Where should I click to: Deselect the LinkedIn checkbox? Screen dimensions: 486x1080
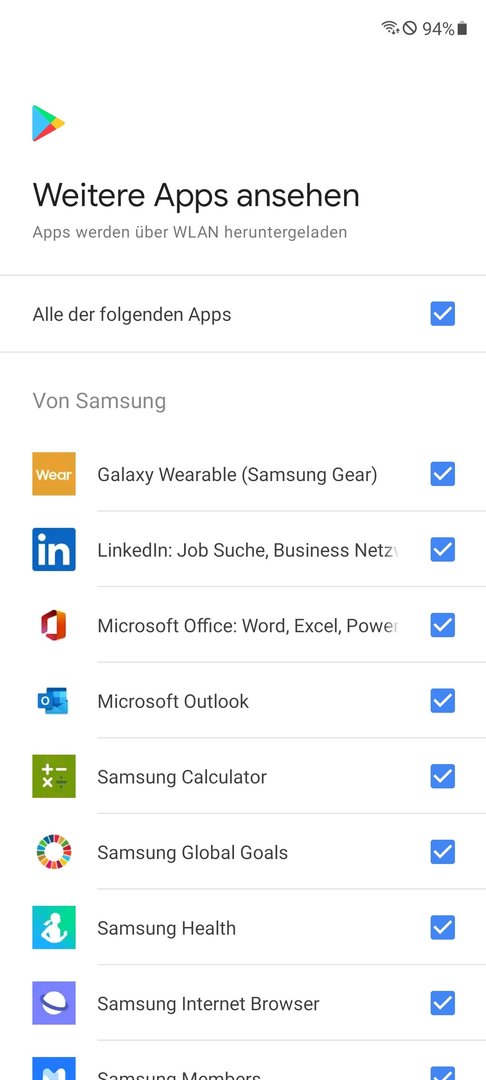click(443, 550)
